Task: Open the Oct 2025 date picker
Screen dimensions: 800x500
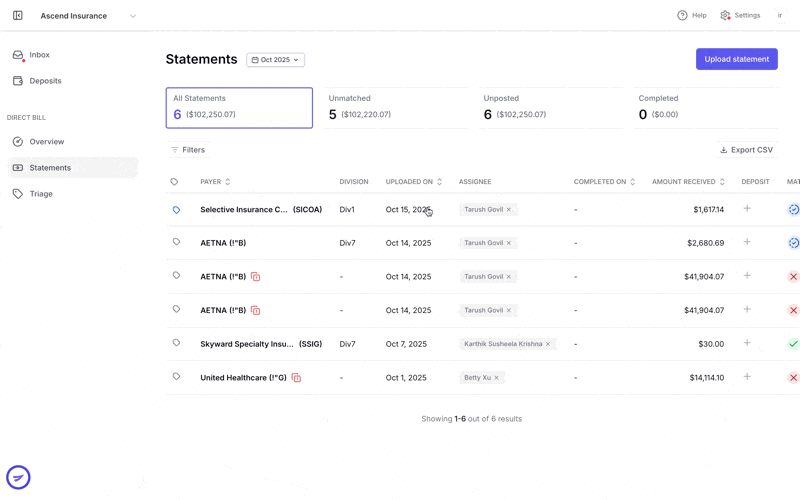Action: [275, 60]
